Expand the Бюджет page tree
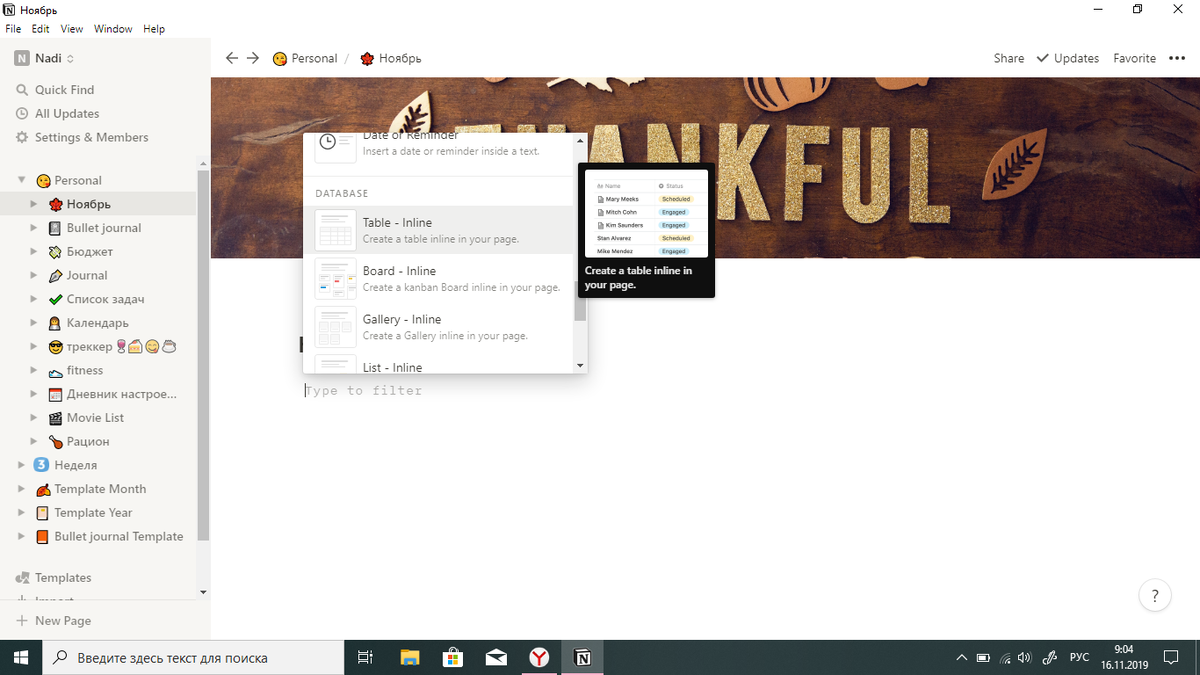Viewport: 1200px width, 675px height. click(x=35, y=252)
